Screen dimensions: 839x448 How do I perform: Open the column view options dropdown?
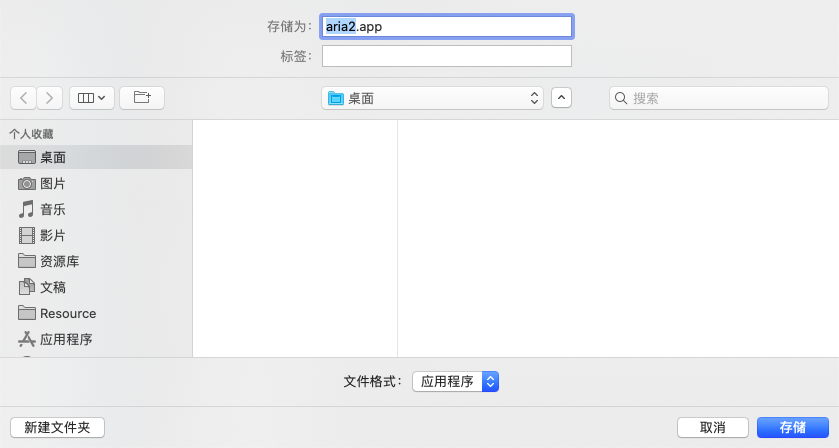click(92, 98)
